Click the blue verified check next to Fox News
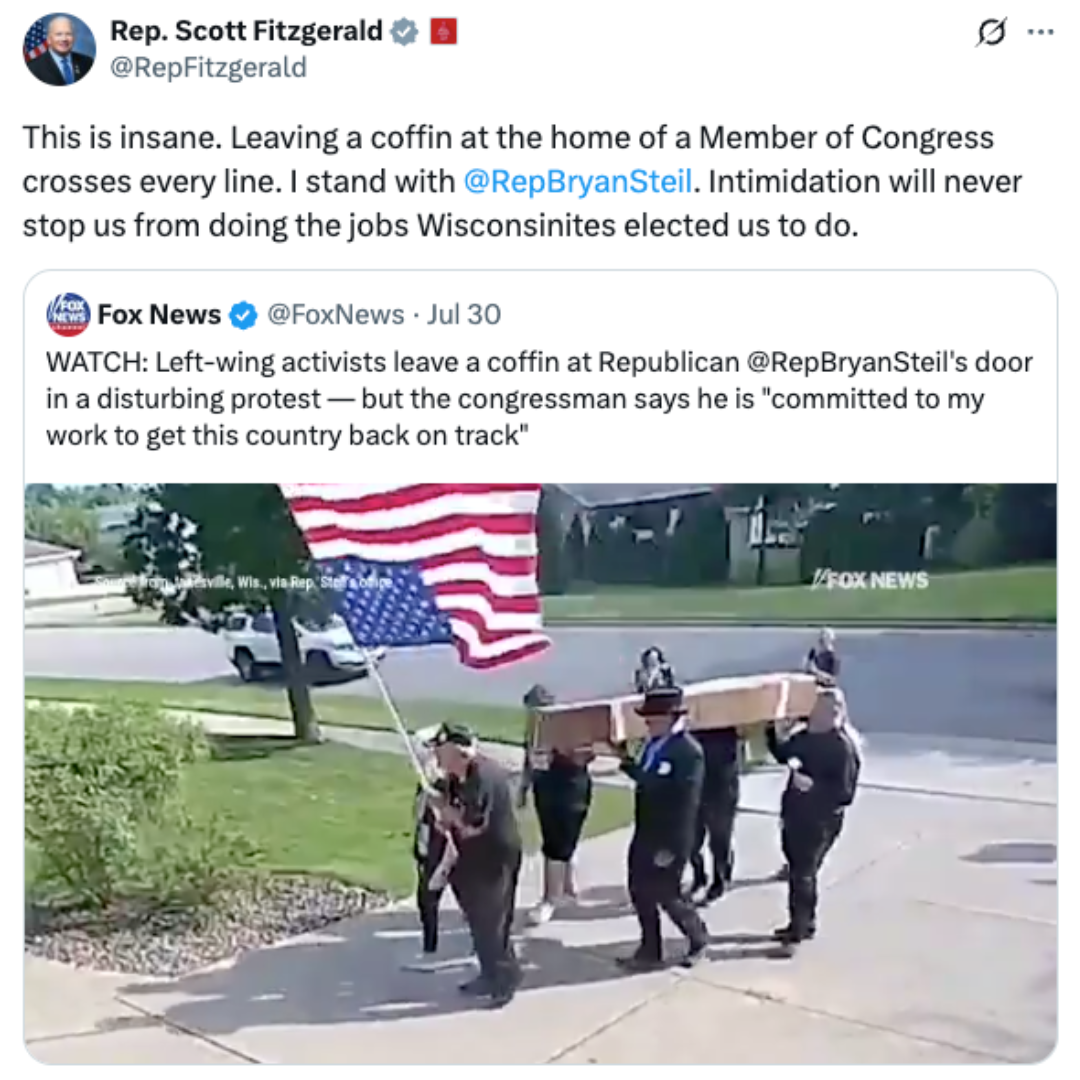This screenshot has height=1080, width=1080. click(243, 315)
